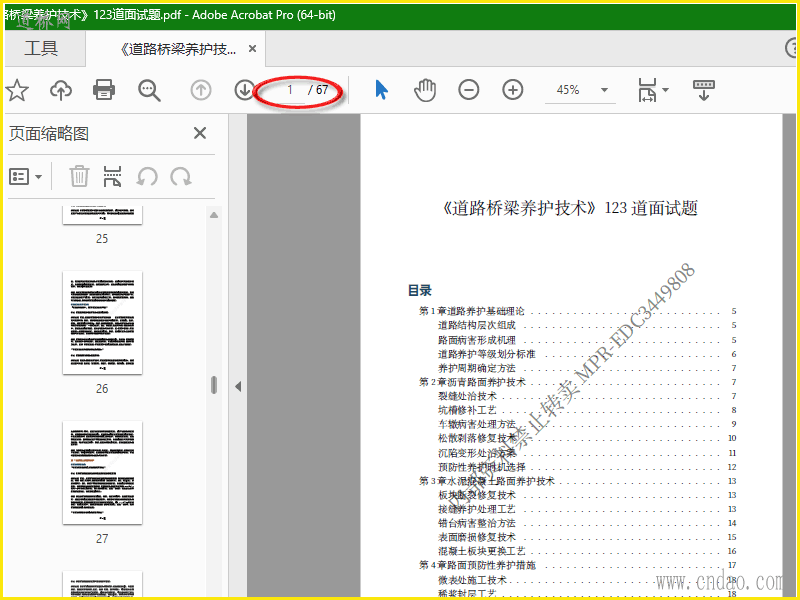Open contents entry 裂缝处治技术
This screenshot has height=600, width=800.
coord(467,396)
